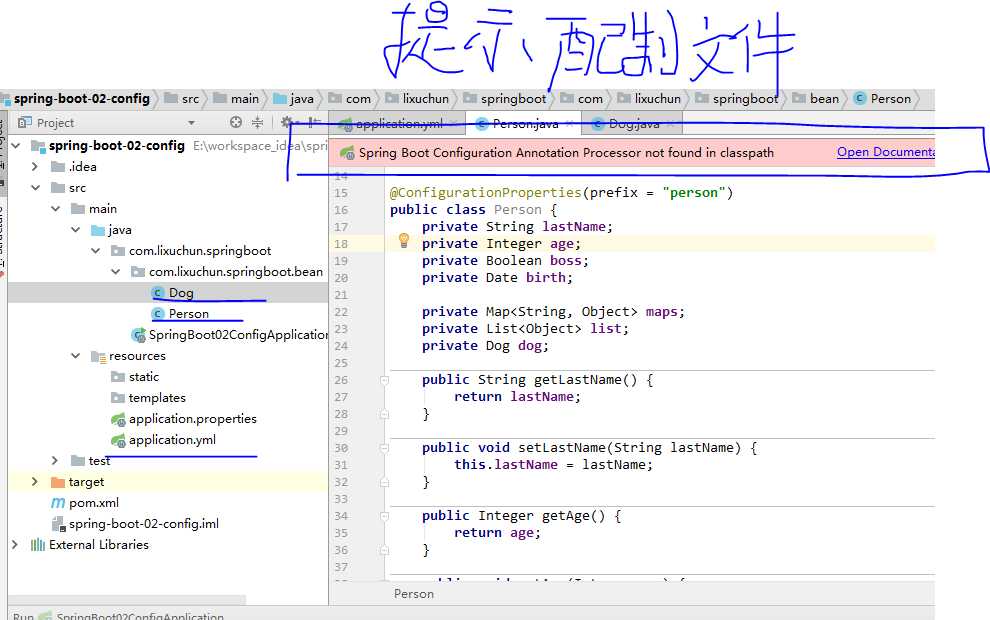Viewport: 990px width, 620px height.
Task: Collapse the spring-boot-02-config root node
Action: tap(16, 146)
